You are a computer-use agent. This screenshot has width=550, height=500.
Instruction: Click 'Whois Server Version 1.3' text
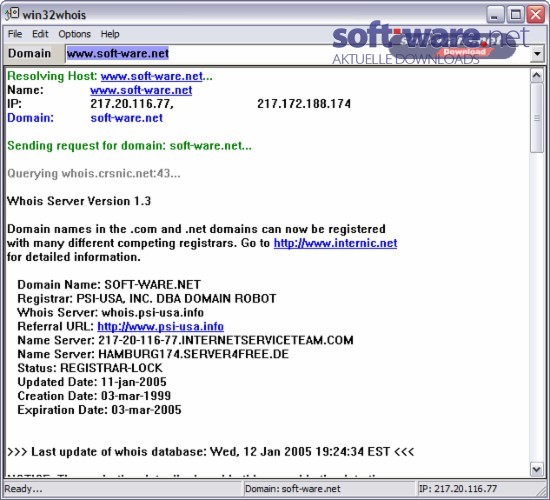(79, 201)
